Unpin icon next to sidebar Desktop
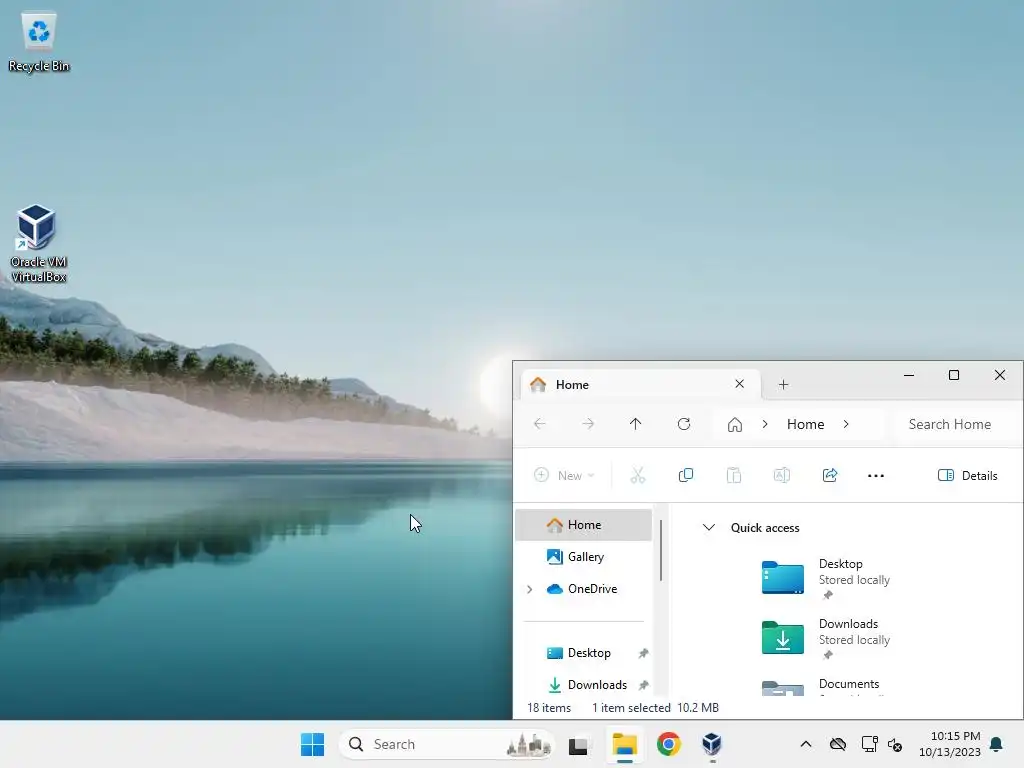1024x768 pixels. tap(643, 653)
